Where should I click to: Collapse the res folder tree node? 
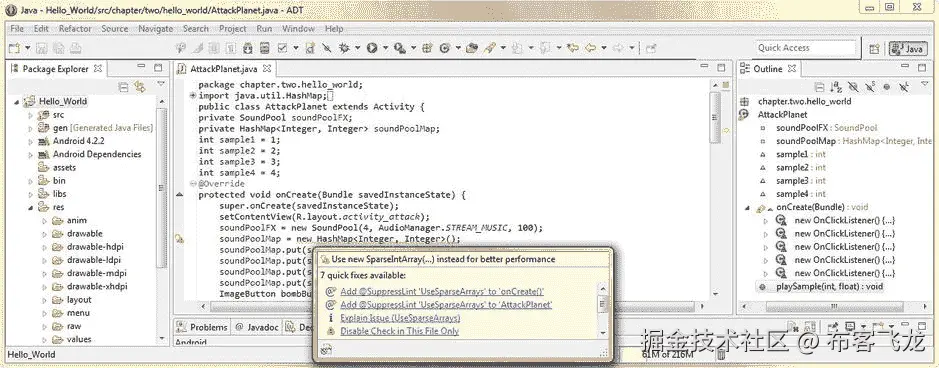point(31,207)
